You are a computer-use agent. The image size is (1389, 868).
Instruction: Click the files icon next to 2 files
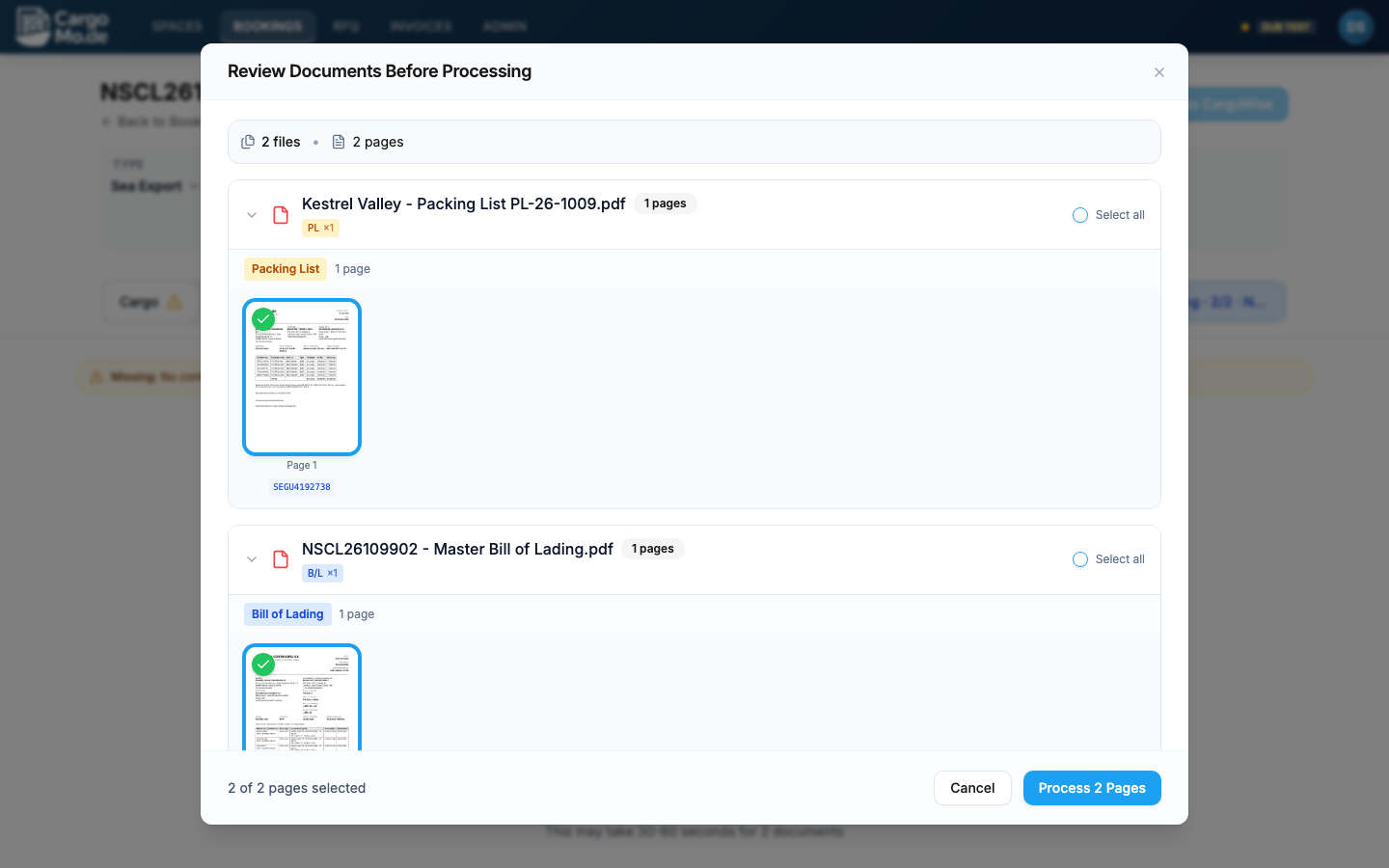[x=248, y=142]
